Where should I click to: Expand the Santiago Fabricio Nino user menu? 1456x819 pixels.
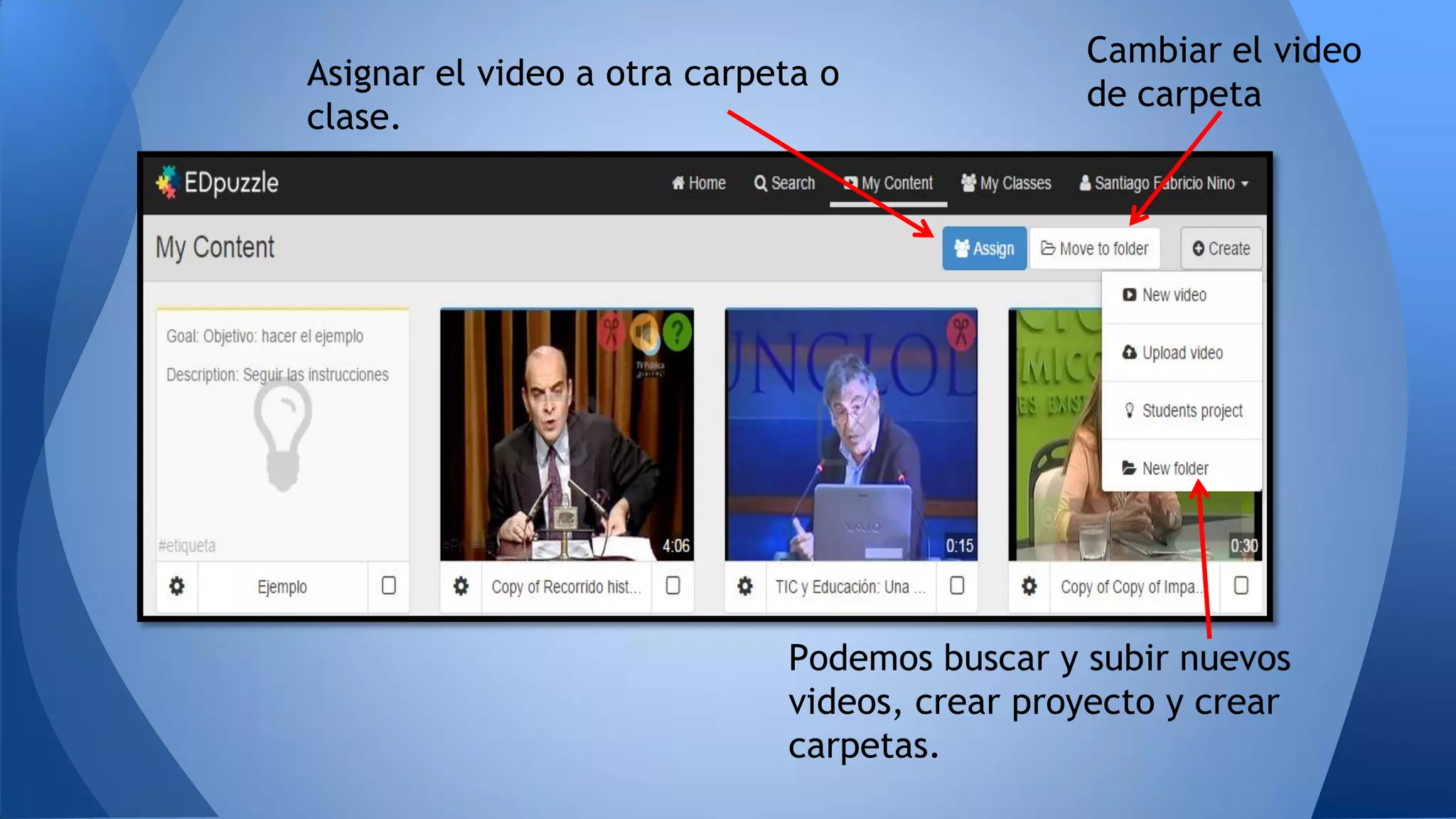tap(1165, 183)
